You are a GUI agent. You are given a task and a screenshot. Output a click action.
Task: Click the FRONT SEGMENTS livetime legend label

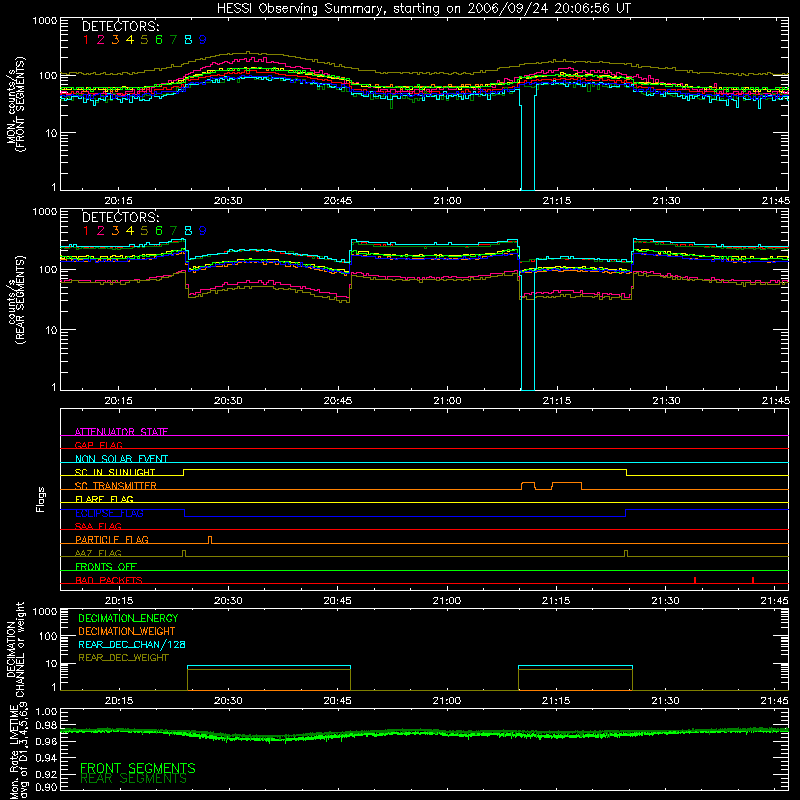(x=138, y=768)
